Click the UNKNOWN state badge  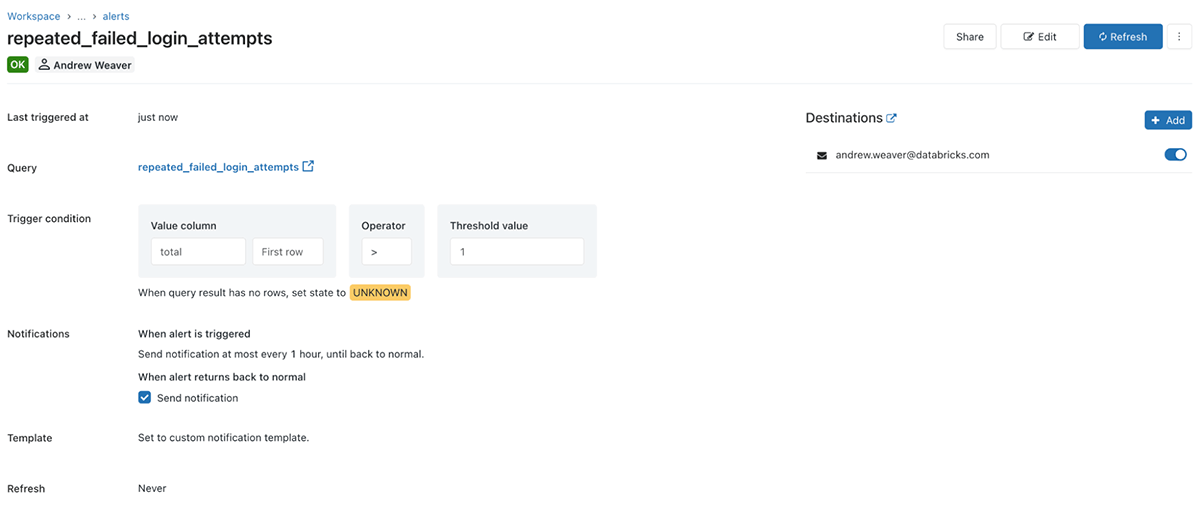click(x=380, y=293)
